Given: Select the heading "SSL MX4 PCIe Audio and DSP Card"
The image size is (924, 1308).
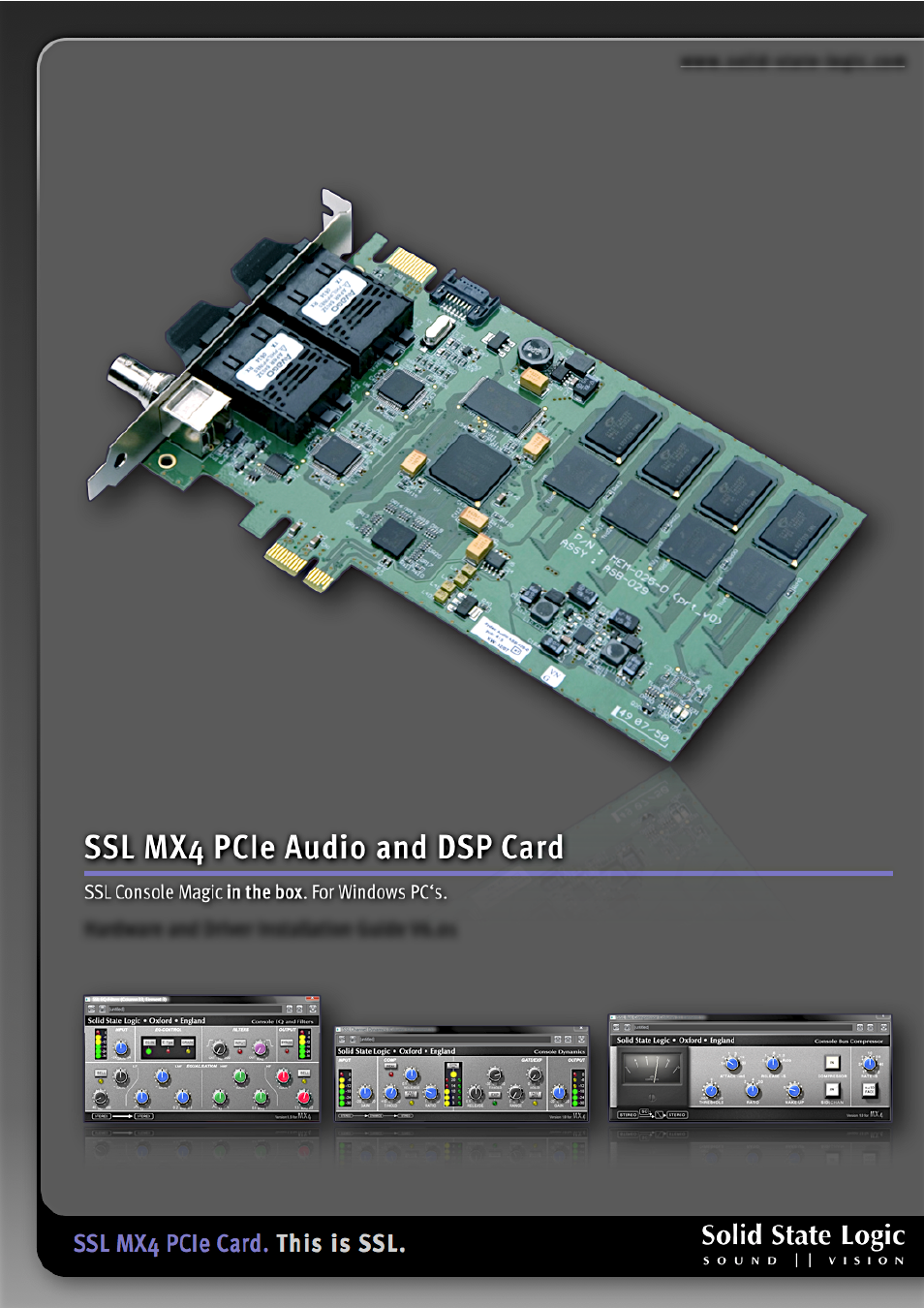Looking at the screenshot, I should [323, 848].
